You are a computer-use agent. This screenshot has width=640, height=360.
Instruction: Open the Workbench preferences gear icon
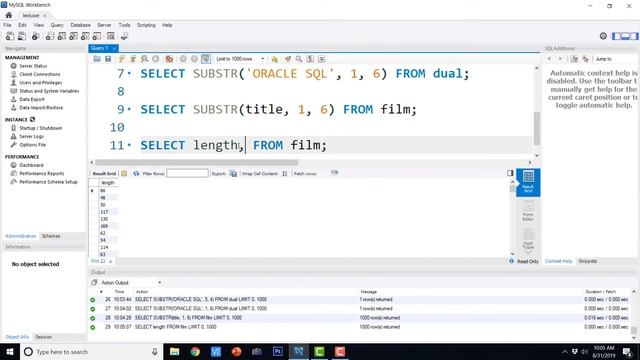pos(603,36)
